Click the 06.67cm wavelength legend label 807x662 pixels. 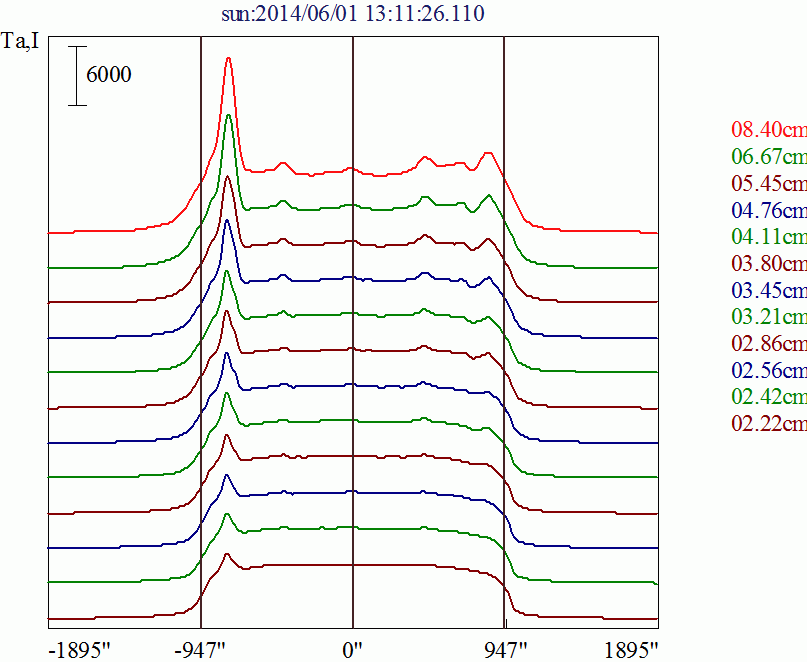tap(769, 156)
